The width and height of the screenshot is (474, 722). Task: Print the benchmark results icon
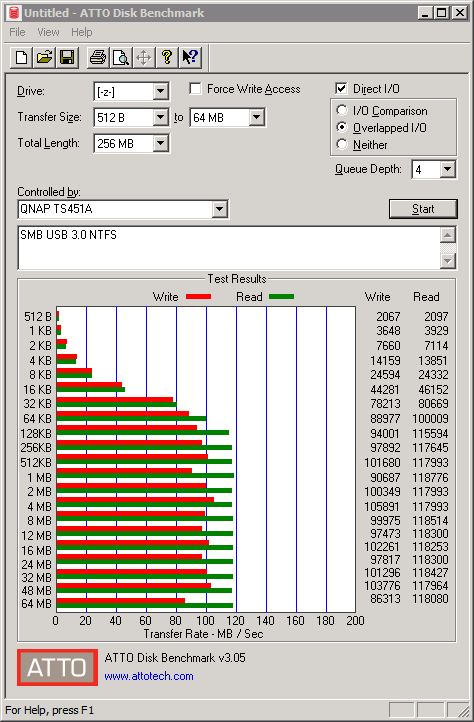pos(98,58)
